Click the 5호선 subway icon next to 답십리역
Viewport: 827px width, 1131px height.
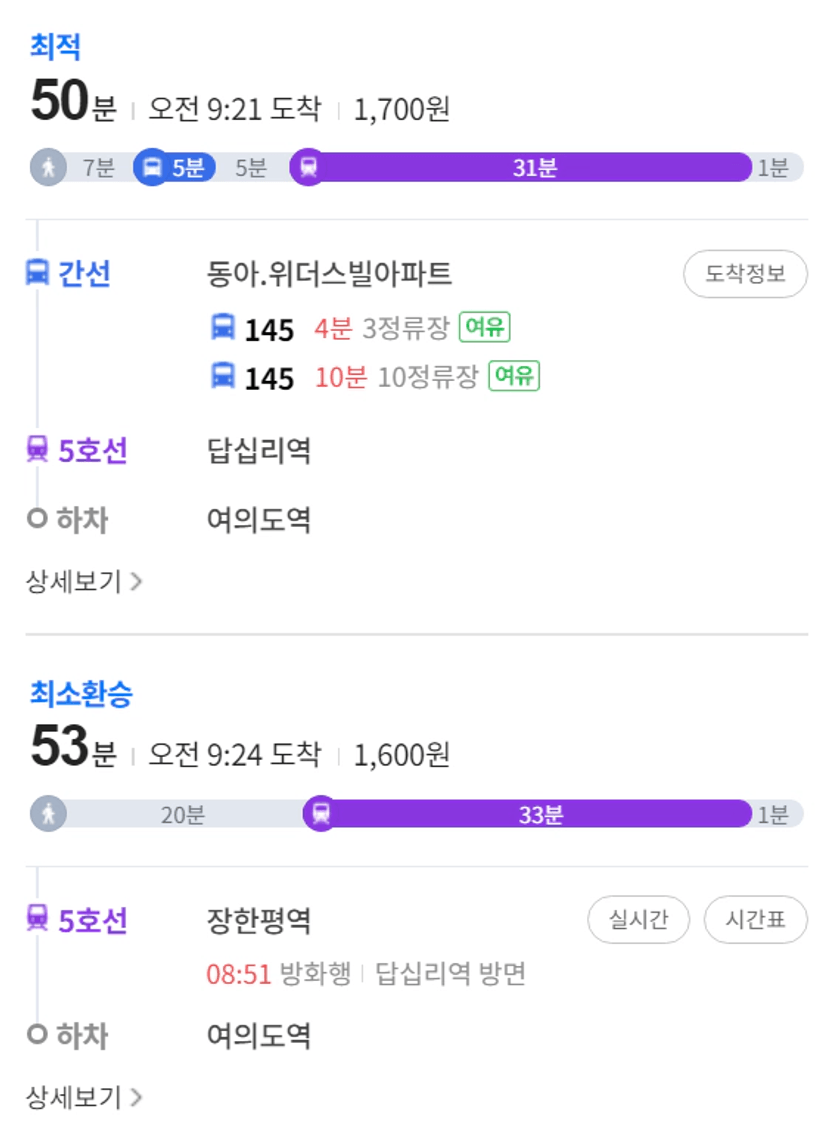pyautogui.click(x=37, y=449)
